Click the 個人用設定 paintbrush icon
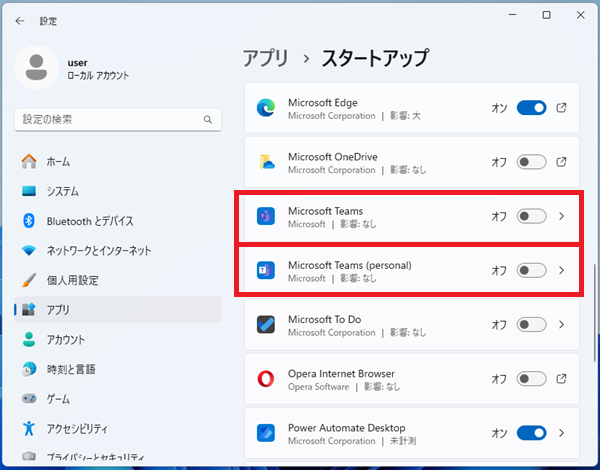The width and height of the screenshot is (600, 470). point(29,280)
